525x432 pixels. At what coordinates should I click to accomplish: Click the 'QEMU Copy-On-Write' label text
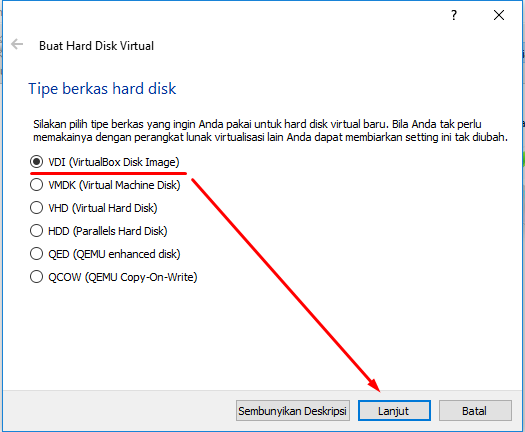pos(141,277)
